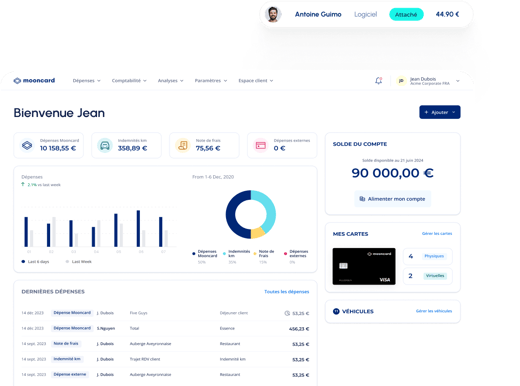Click the mooncard logo
520x386 pixels.
pyautogui.click(x=34, y=80)
